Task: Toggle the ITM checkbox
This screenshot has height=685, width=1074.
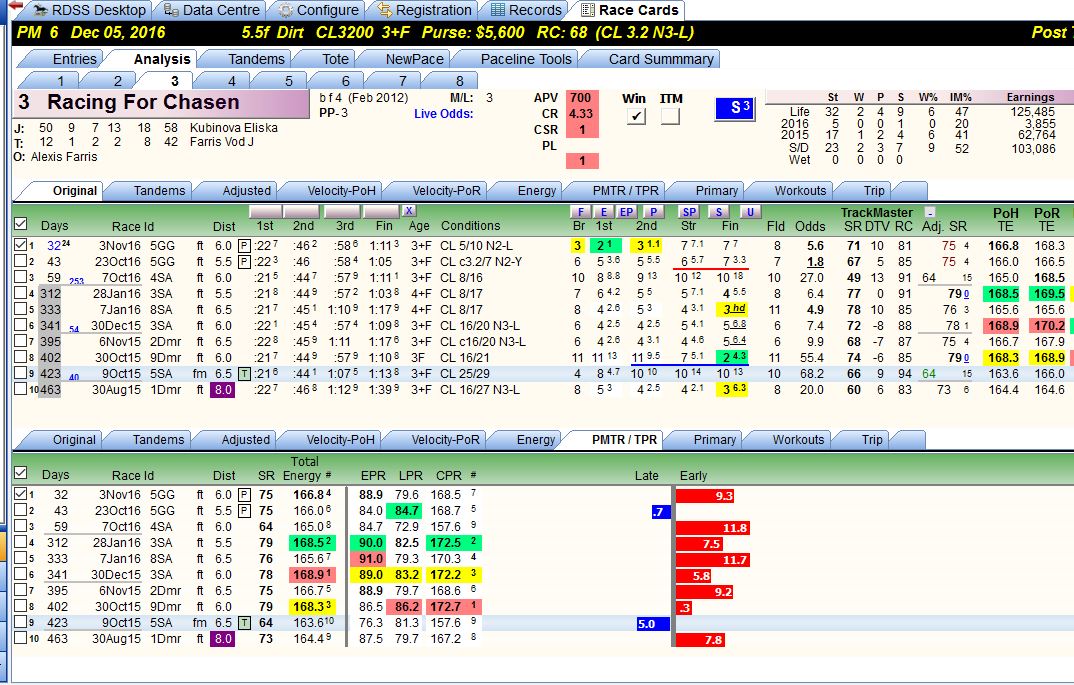Action: click(x=670, y=116)
